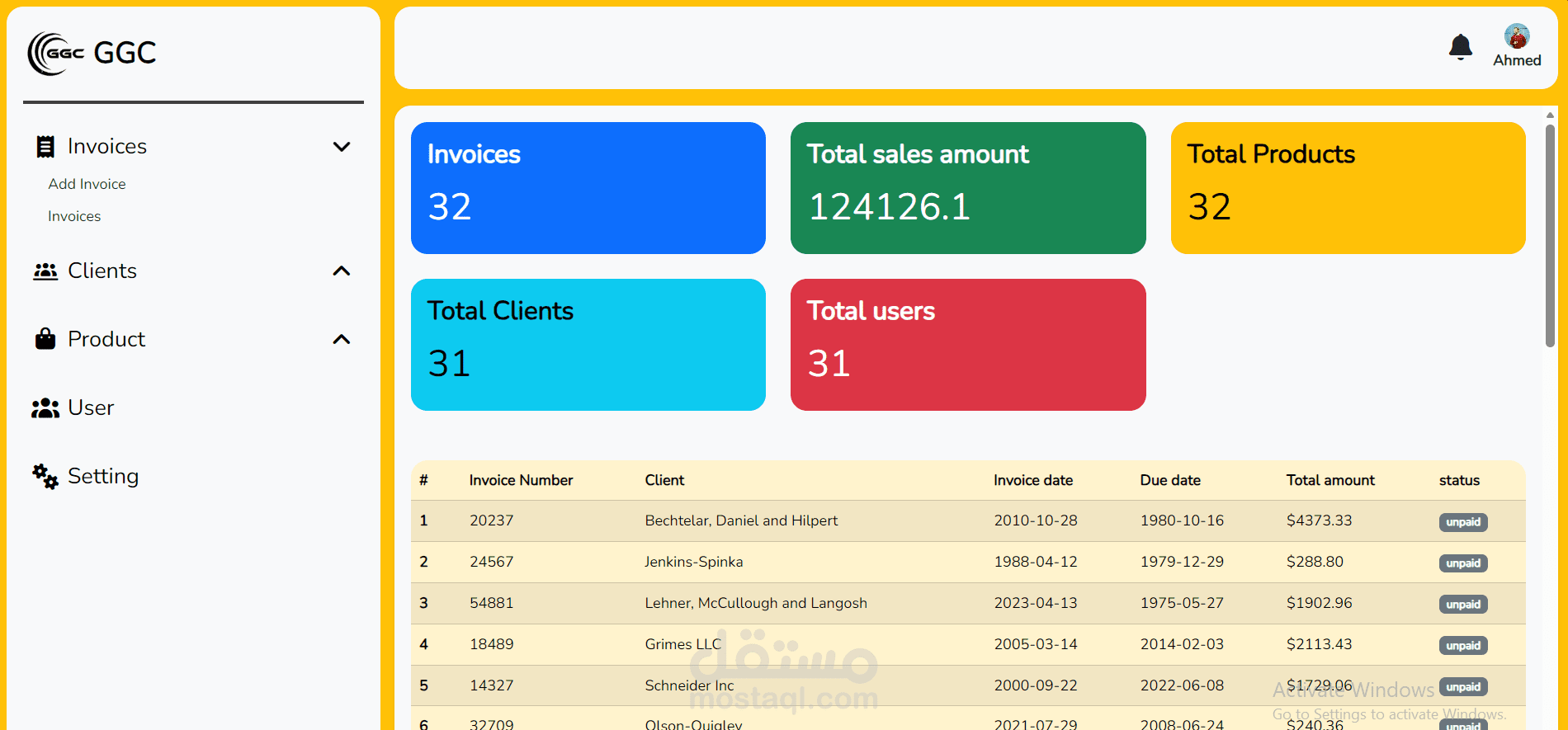Click total amount $2113.43
The height and width of the screenshot is (730, 1568).
click(1319, 644)
